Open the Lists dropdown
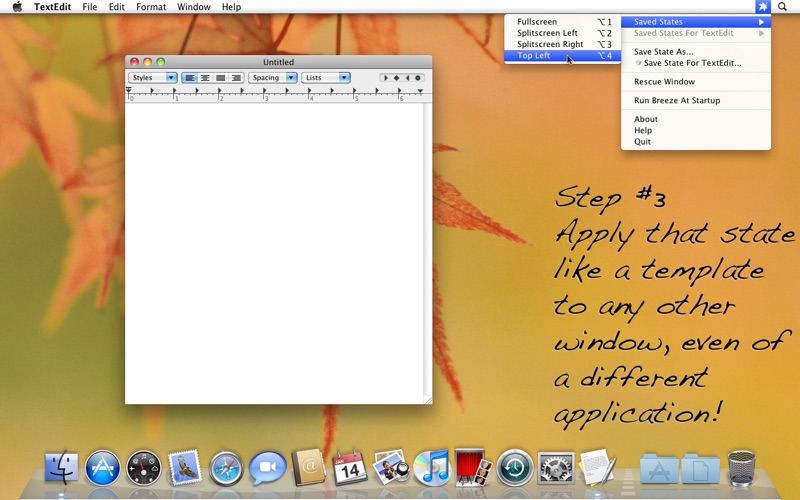Image resolution: width=800 pixels, height=500 pixels. [x=326, y=78]
